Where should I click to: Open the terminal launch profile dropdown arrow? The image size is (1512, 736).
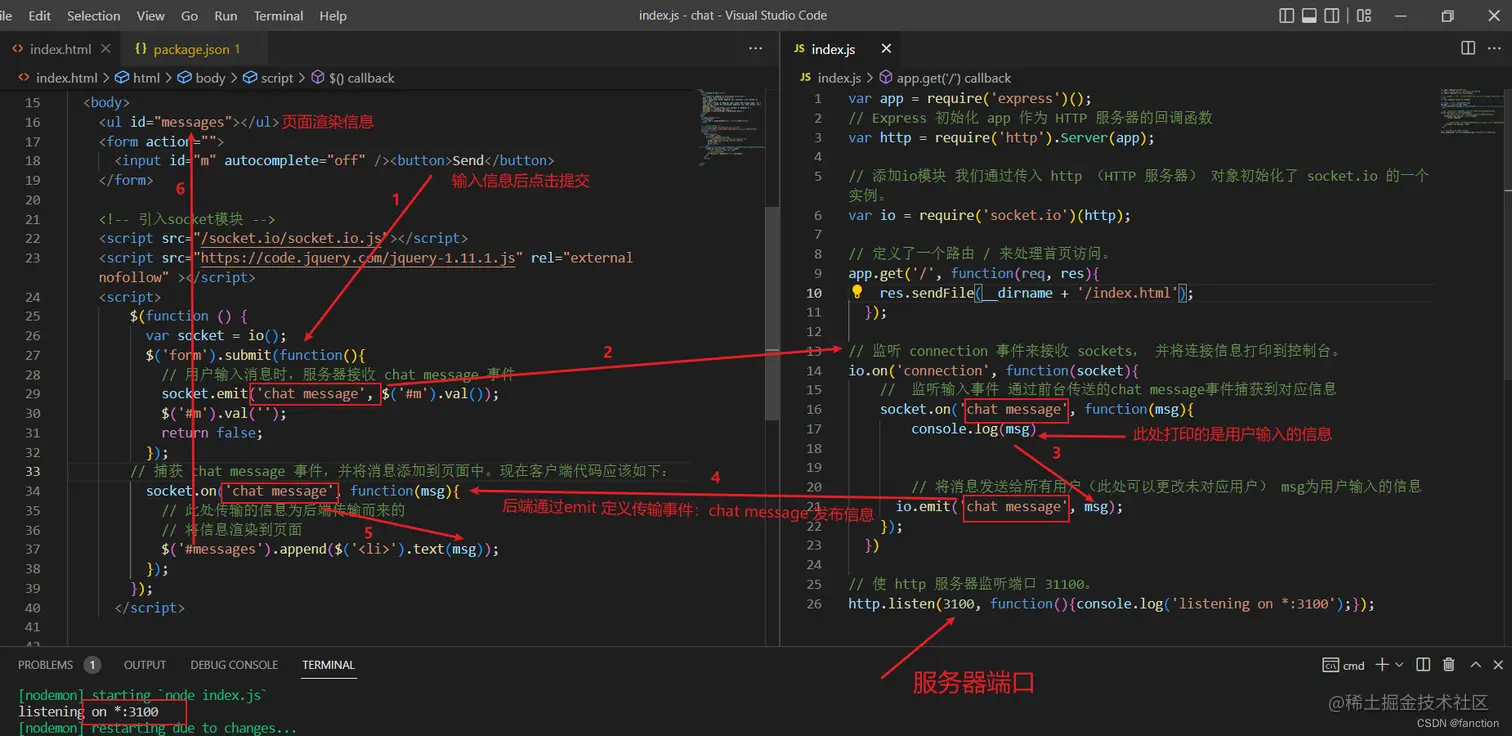[1400, 665]
